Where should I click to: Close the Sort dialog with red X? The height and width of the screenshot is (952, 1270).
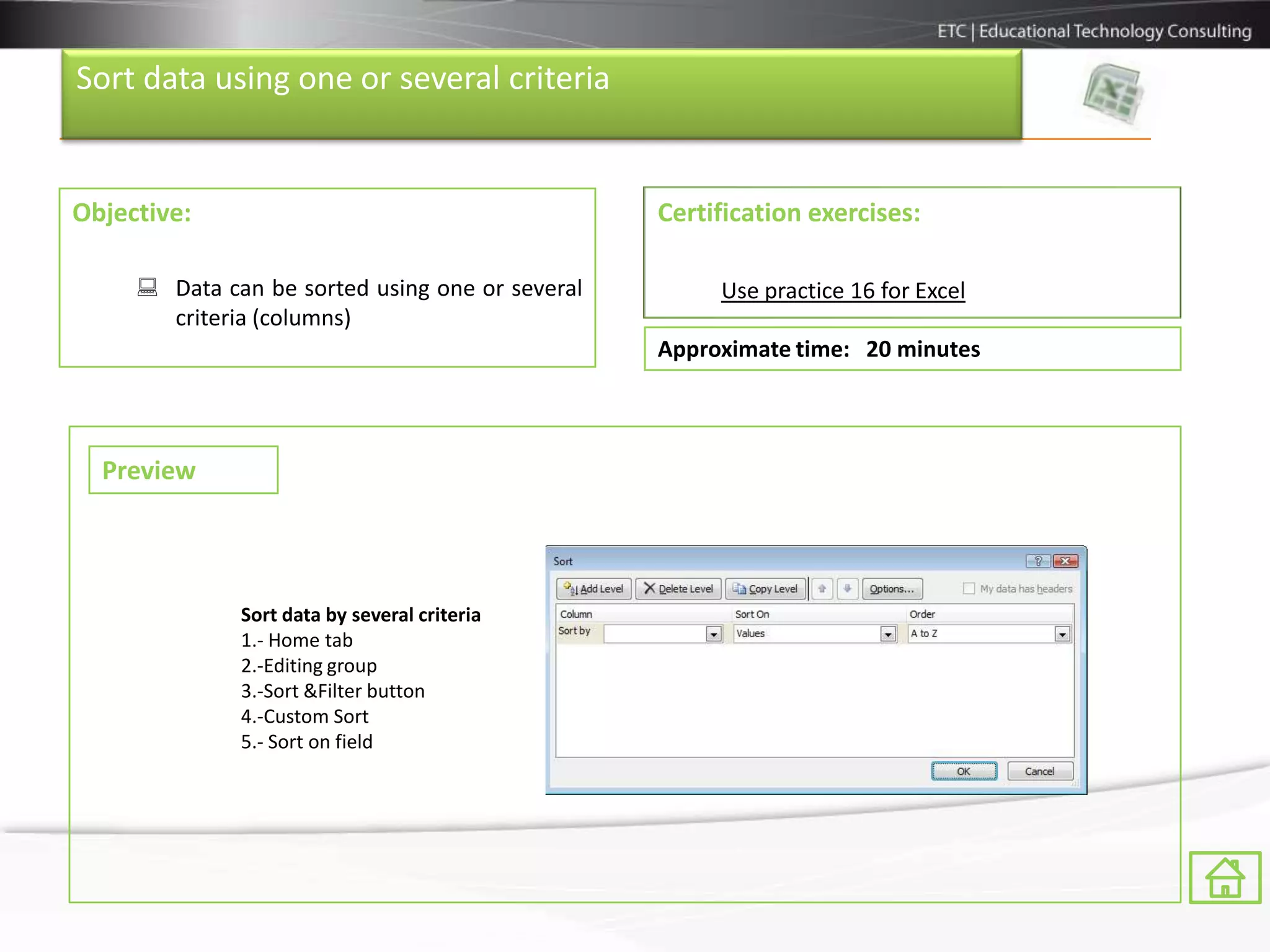point(1066,561)
